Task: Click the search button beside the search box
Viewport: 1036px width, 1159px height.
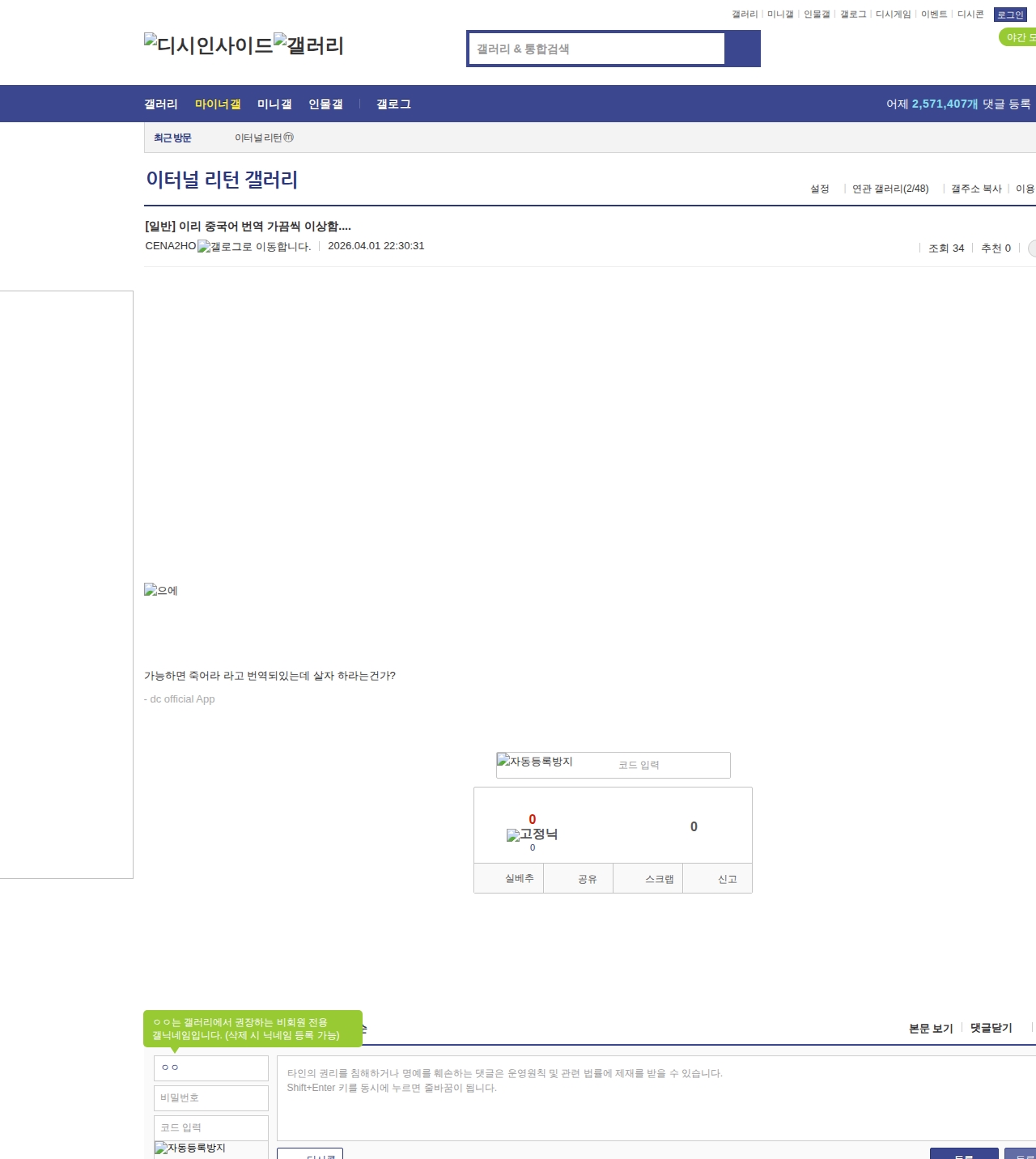Action: coord(742,49)
